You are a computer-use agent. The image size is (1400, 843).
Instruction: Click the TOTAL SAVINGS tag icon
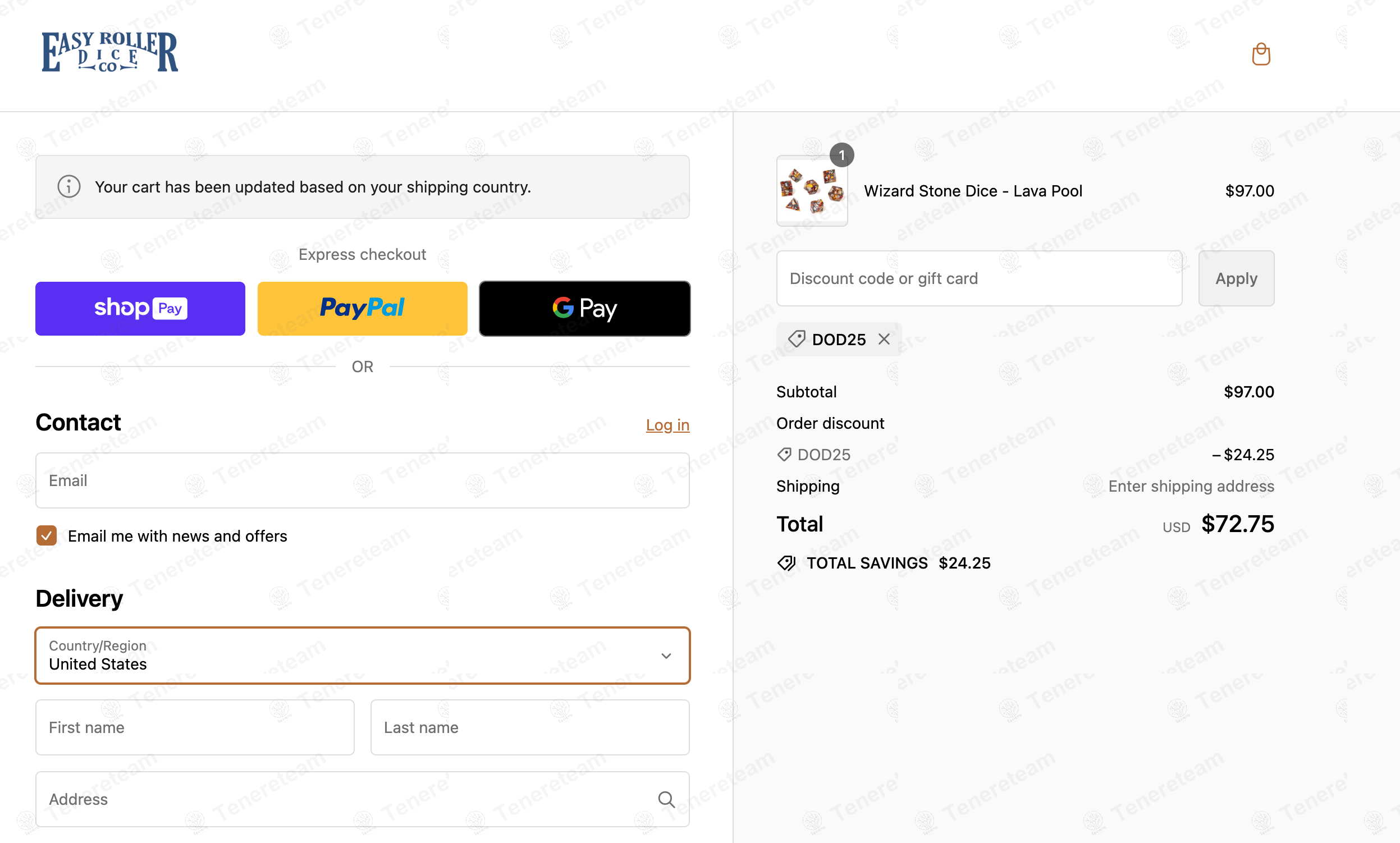tap(786, 563)
